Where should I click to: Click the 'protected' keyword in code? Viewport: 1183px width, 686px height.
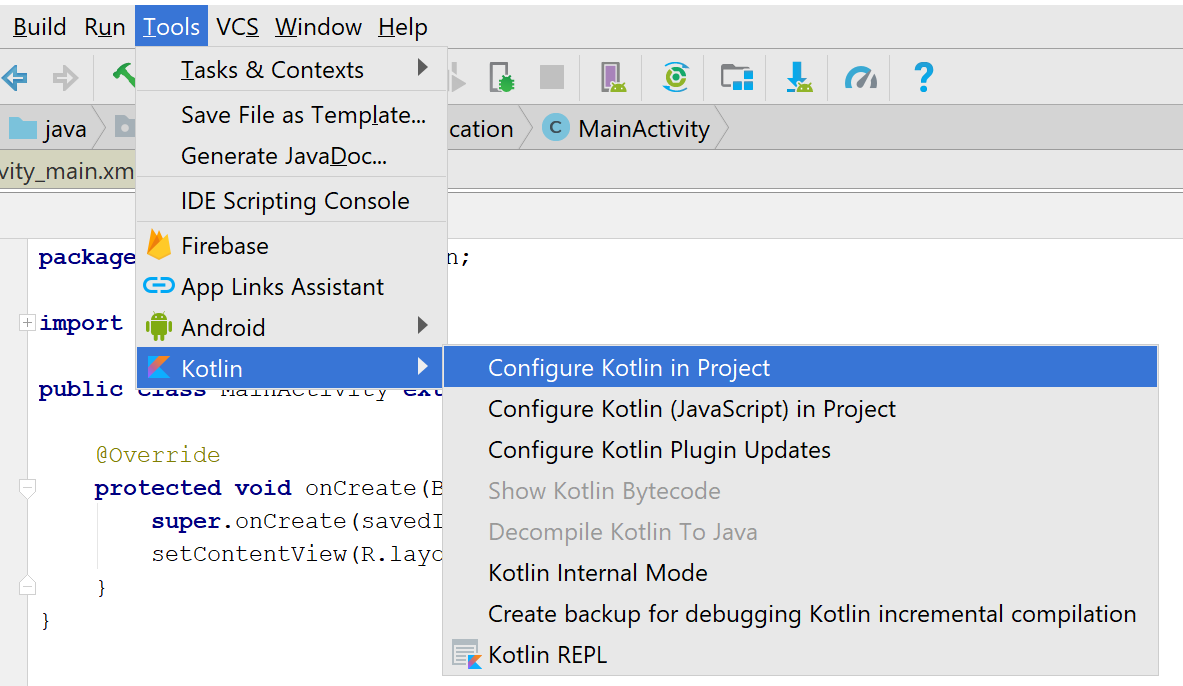tap(158, 488)
